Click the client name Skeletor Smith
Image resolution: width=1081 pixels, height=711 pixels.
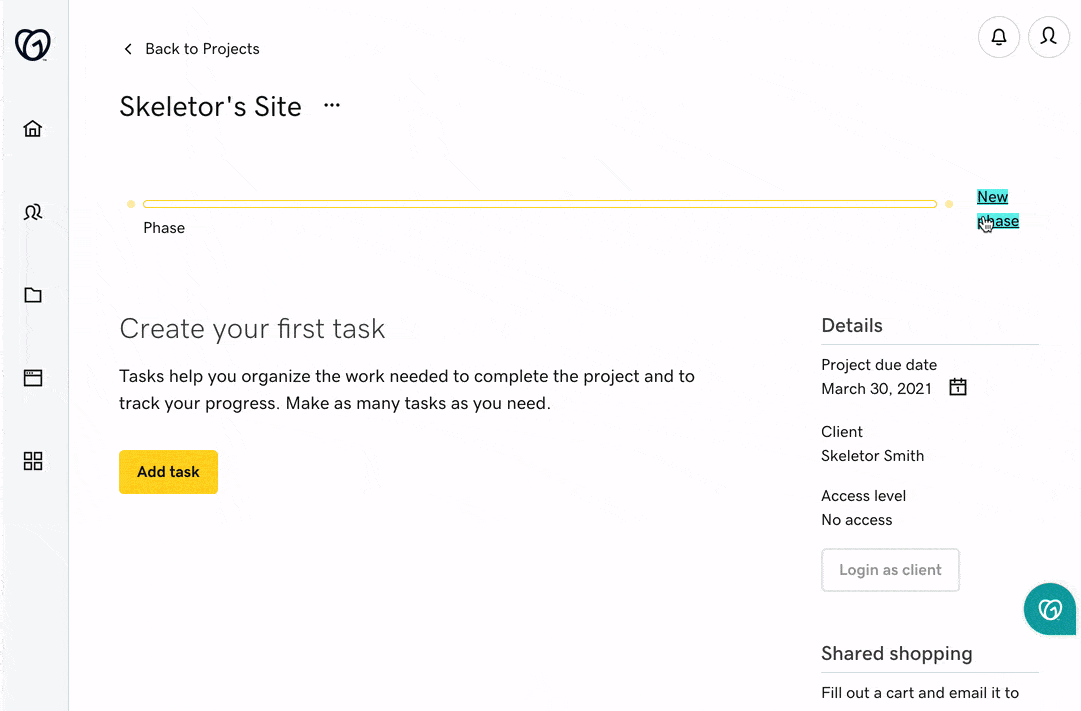[x=872, y=456]
